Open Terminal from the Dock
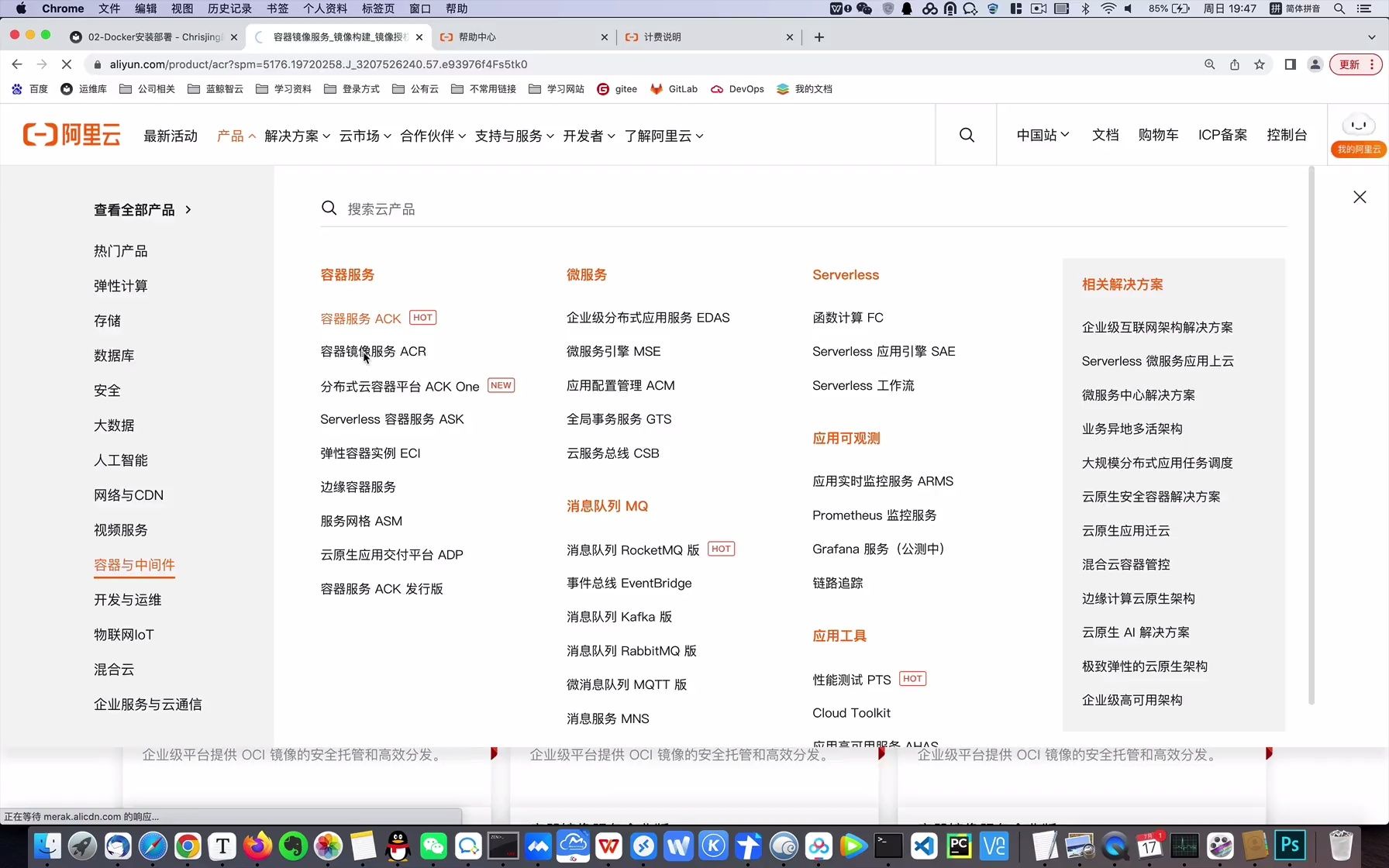Screen dimensions: 1389x868 click(888, 846)
